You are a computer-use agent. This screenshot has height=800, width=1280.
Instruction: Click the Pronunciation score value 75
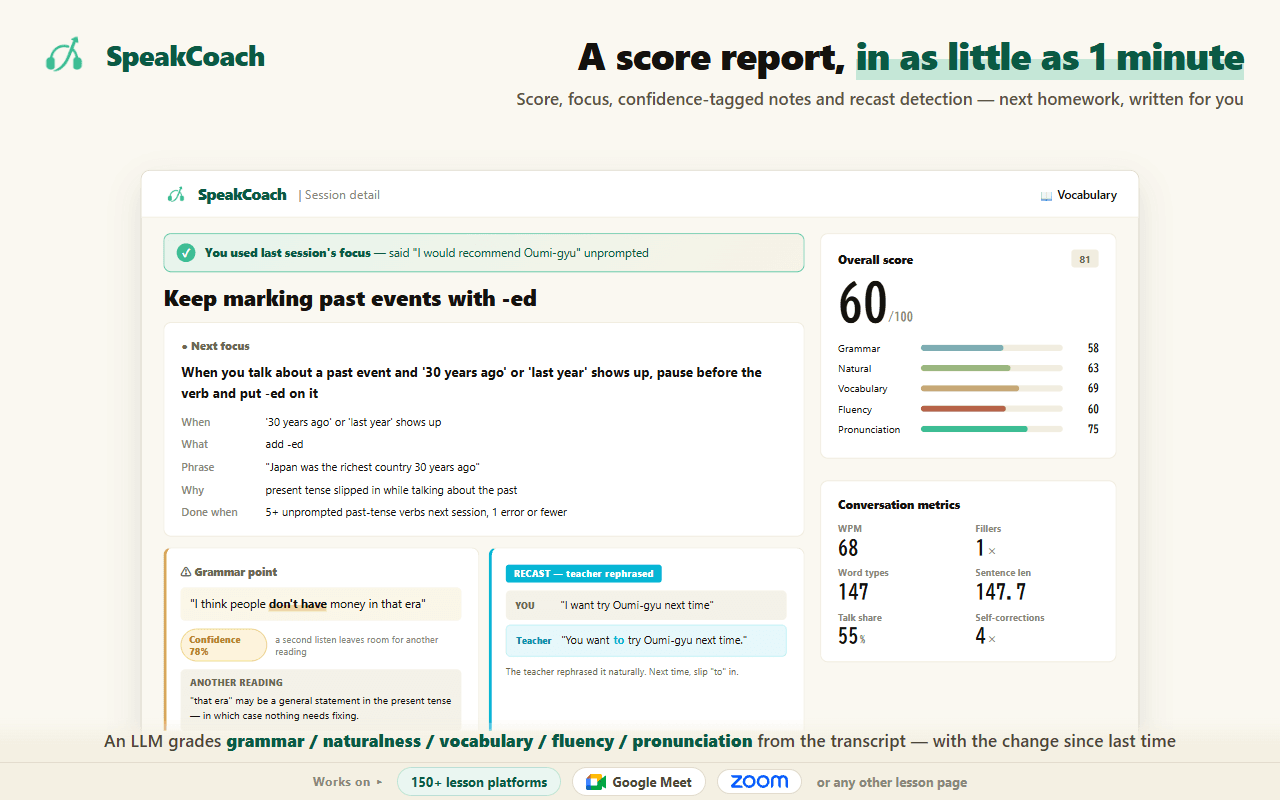(x=1093, y=429)
